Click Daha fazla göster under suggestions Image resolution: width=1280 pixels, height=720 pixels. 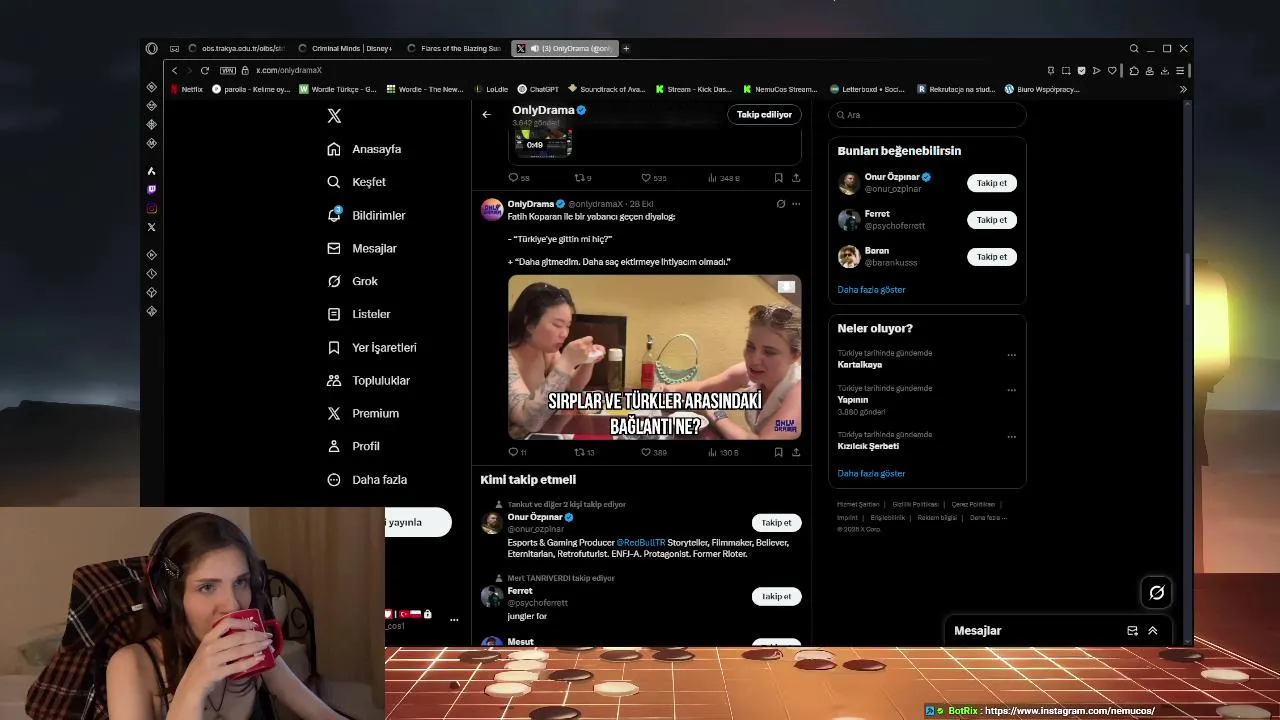871,289
